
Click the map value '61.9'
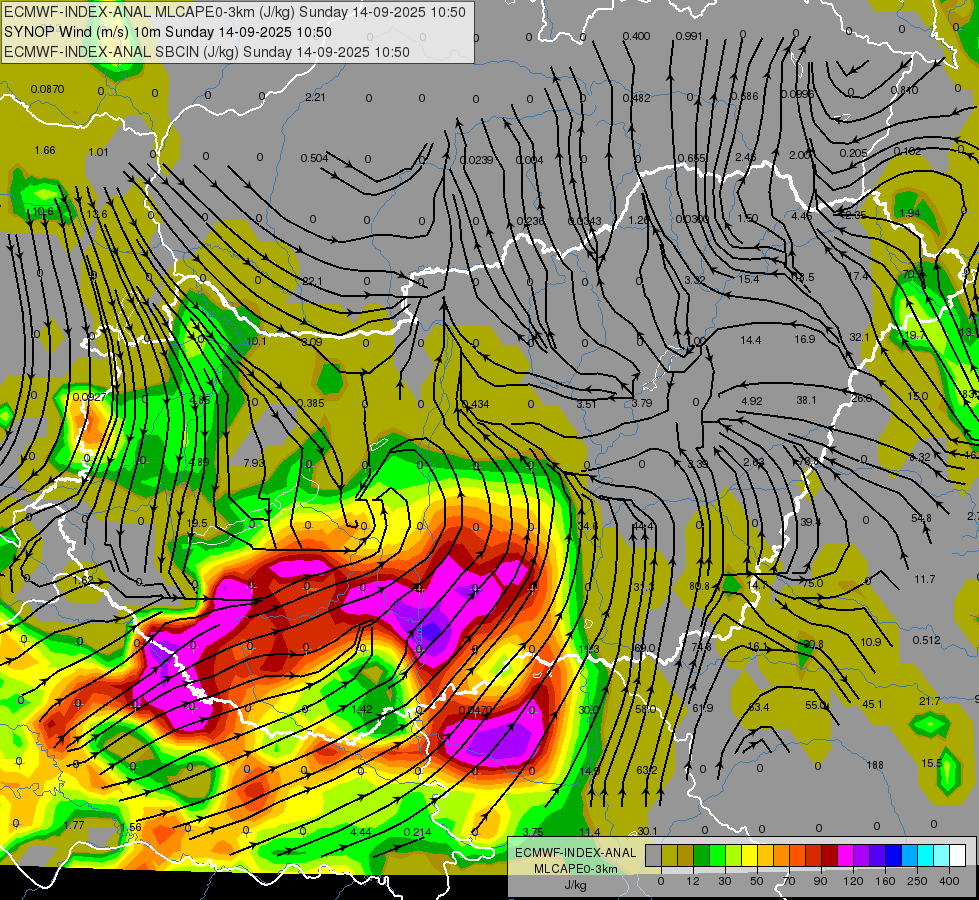702,708
